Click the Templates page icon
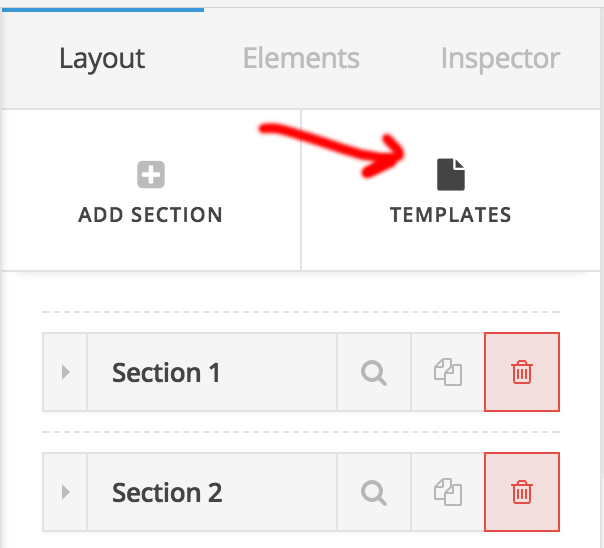 click(x=451, y=175)
